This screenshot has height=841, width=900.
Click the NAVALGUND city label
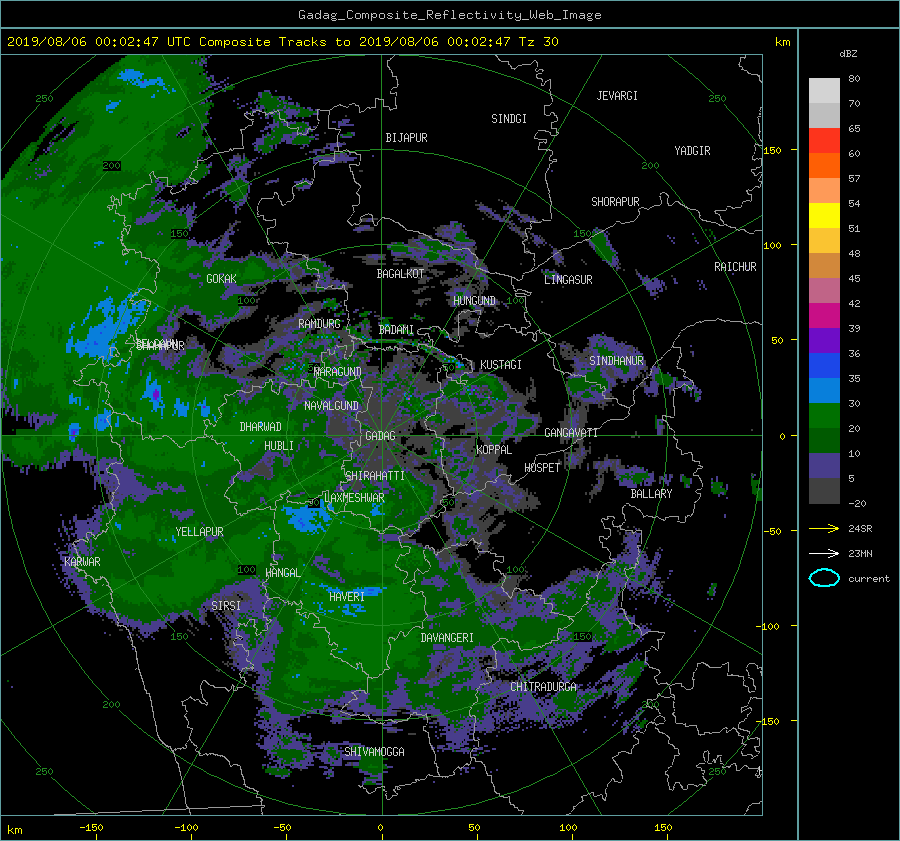pyautogui.click(x=331, y=406)
